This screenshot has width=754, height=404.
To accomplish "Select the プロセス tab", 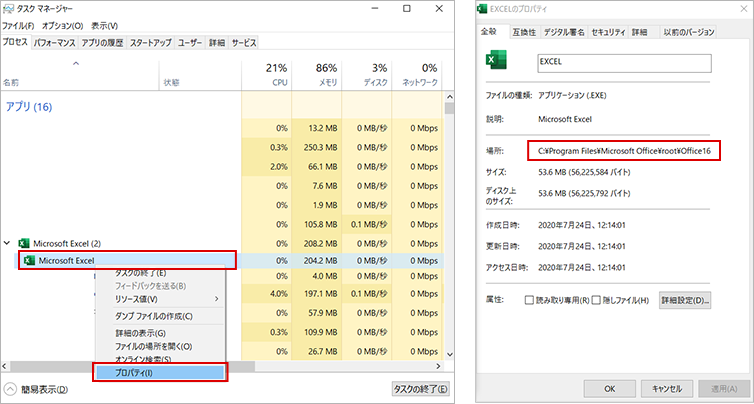I will pos(16,42).
